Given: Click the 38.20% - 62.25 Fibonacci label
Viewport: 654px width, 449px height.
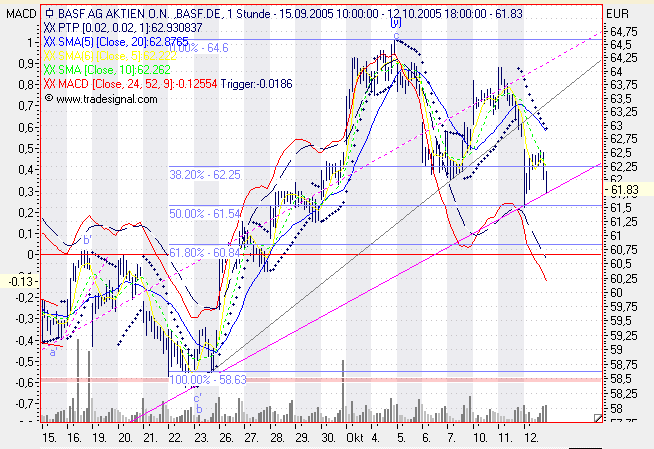Looking at the screenshot, I should click(205, 175).
